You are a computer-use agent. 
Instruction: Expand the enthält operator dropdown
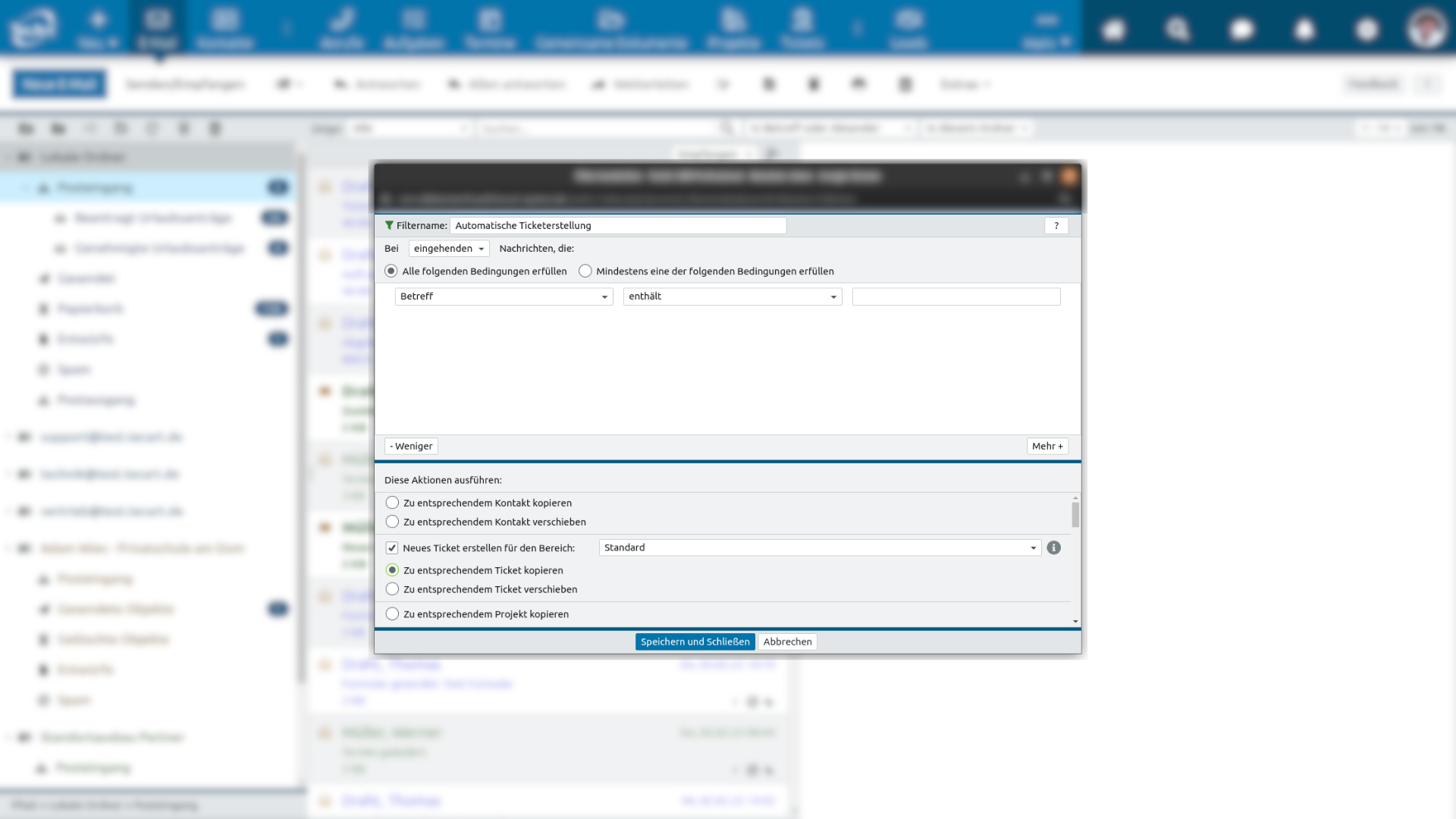point(732,297)
